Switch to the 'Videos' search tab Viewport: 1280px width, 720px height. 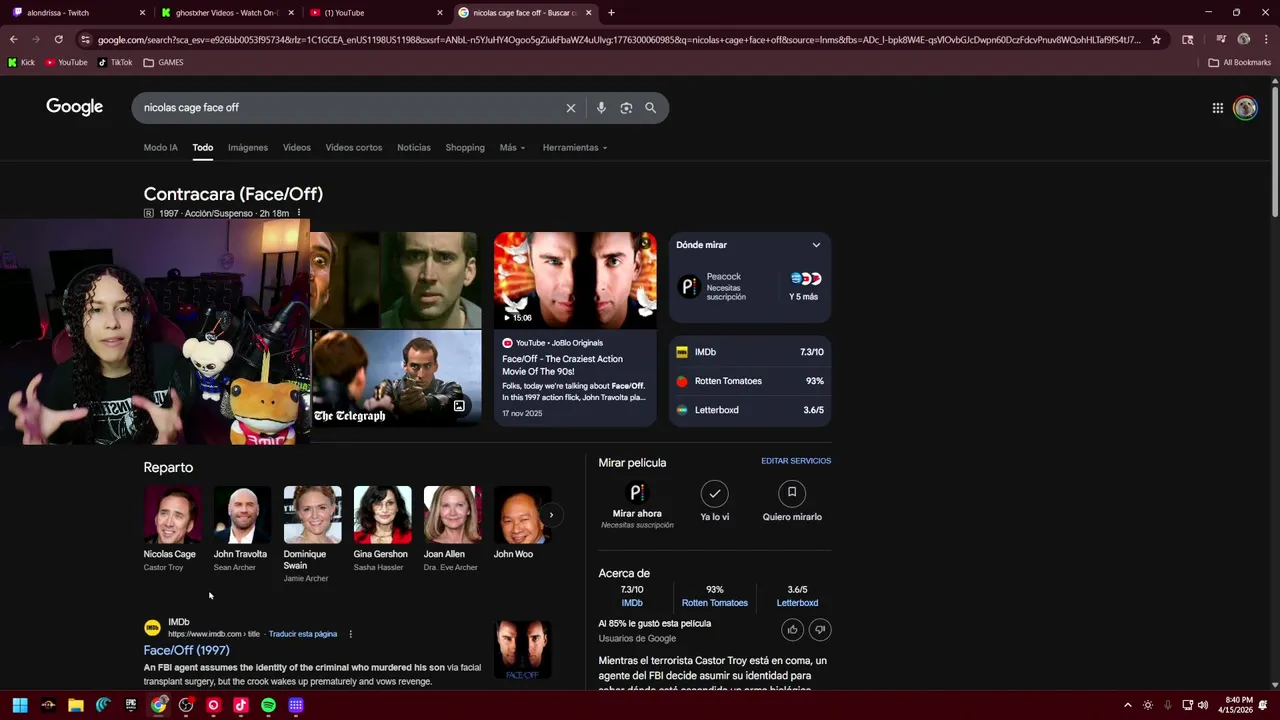point(297,147)
